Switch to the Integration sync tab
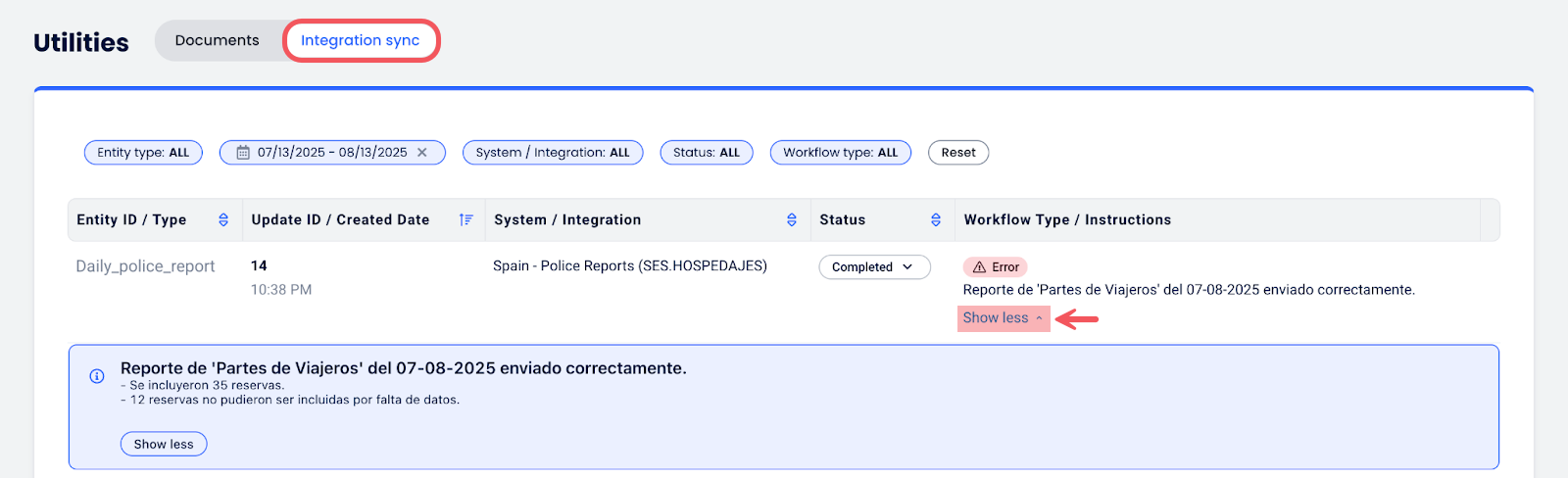 [360, 40]
